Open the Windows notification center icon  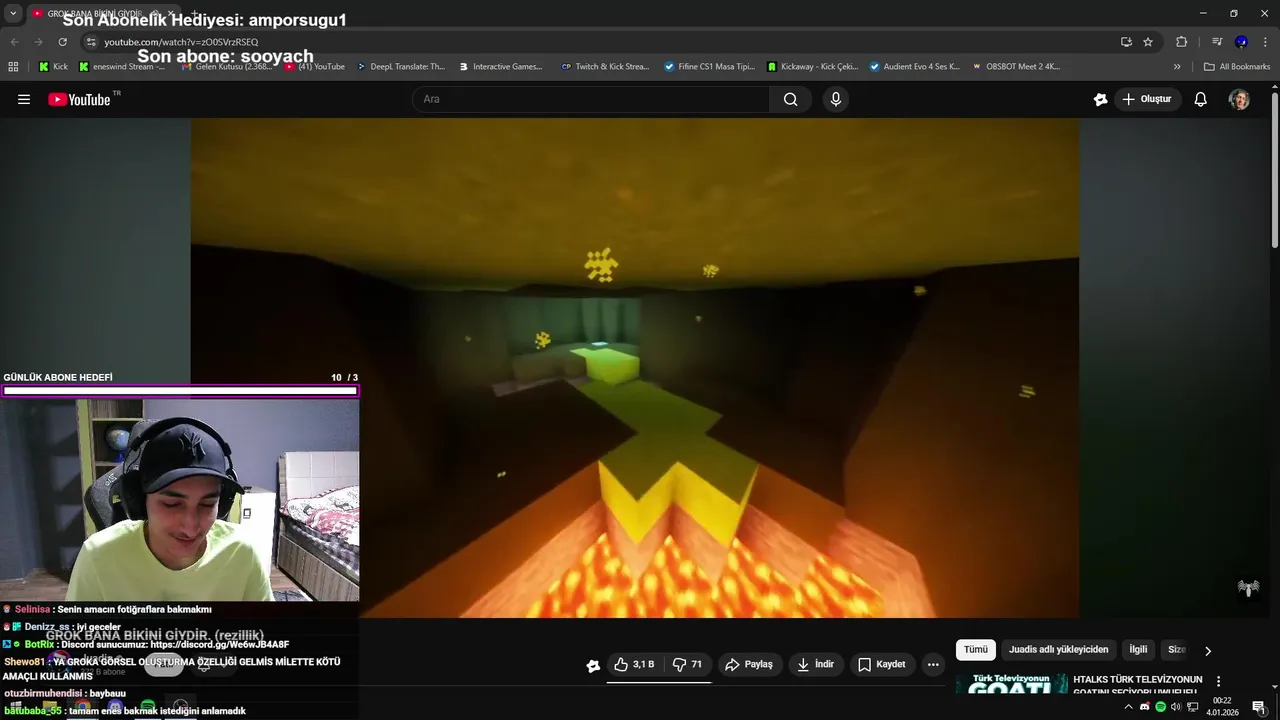tap(1259, 707)
